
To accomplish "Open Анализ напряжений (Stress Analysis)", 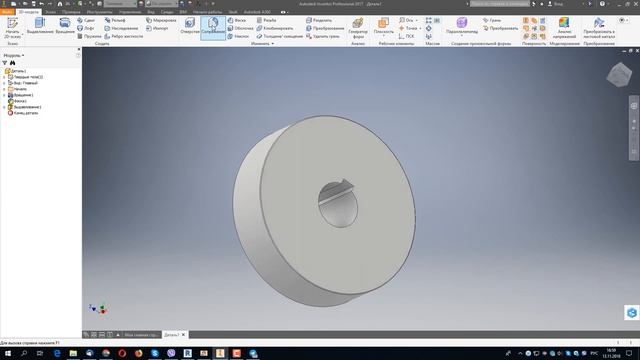I will pos(564,28).
